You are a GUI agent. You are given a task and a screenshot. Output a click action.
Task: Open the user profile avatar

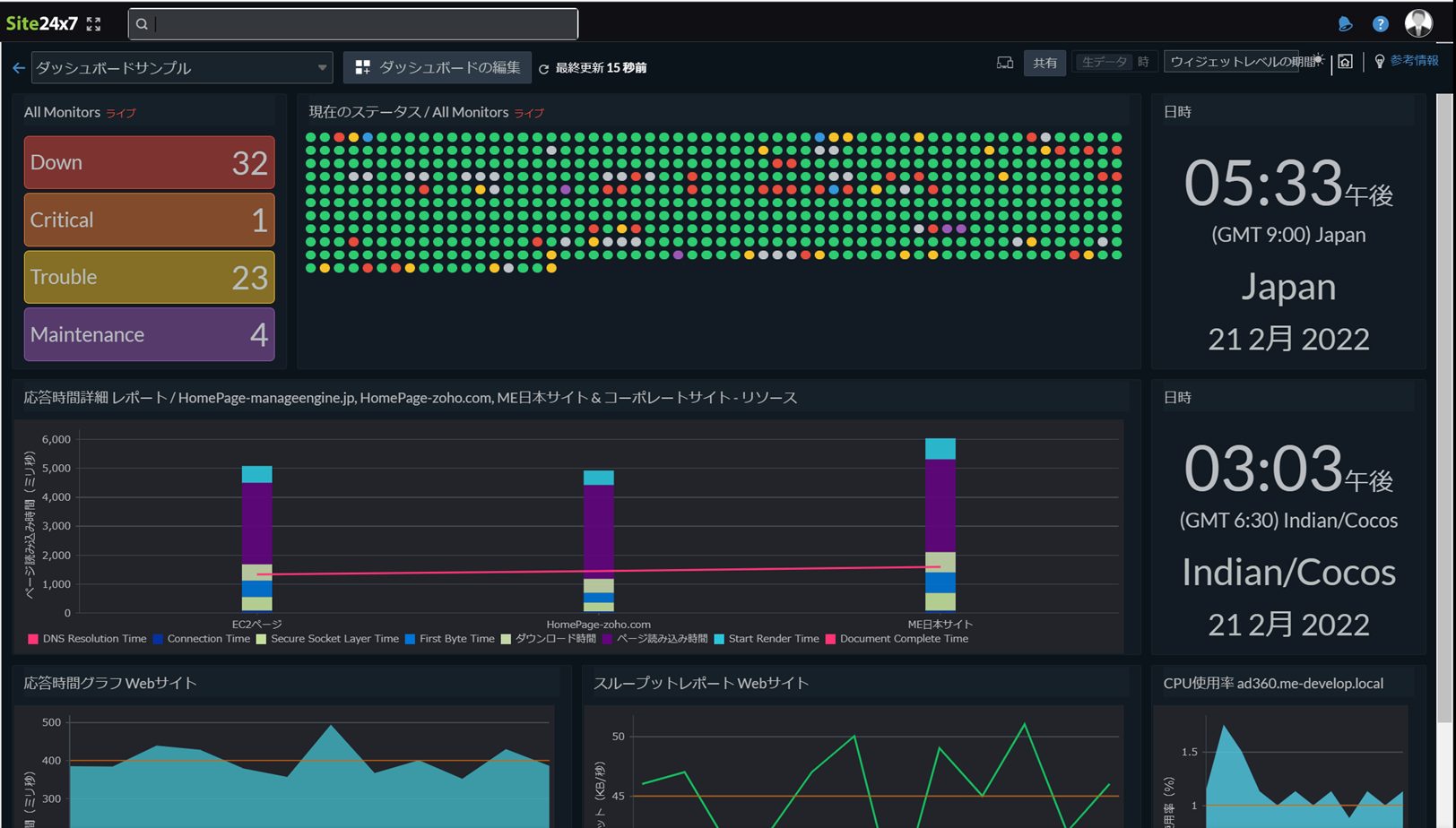1417,23
